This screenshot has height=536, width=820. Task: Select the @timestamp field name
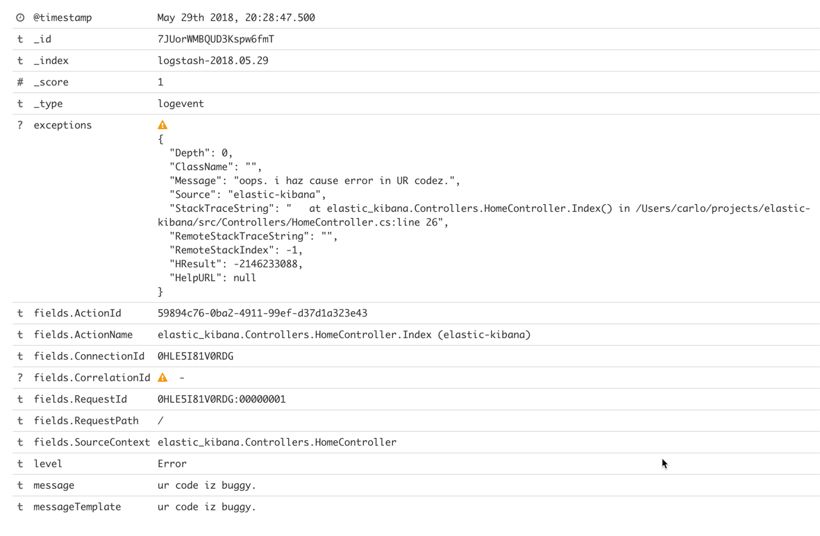(x=63, y=17)
